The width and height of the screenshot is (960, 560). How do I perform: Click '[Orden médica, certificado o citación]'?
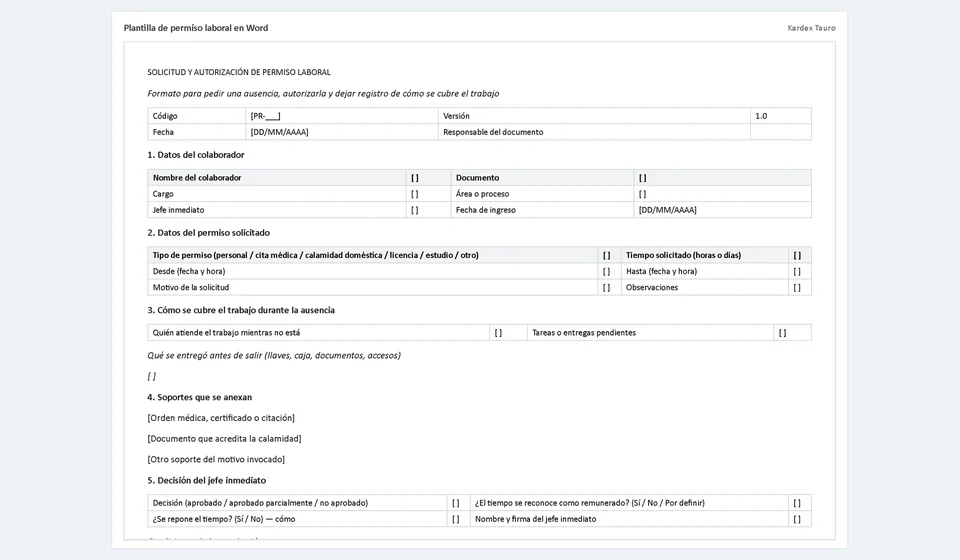coord(221,418)
